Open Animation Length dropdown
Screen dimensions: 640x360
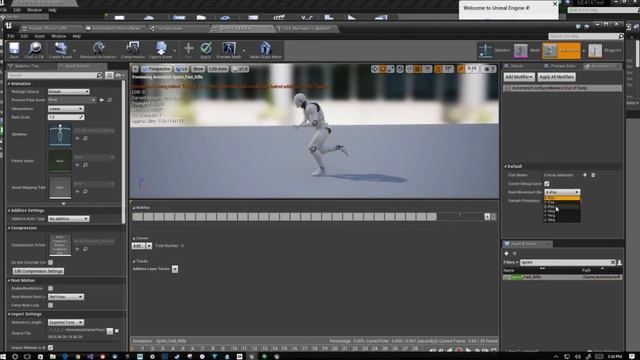pyautogui.click(x=66, y=322)
